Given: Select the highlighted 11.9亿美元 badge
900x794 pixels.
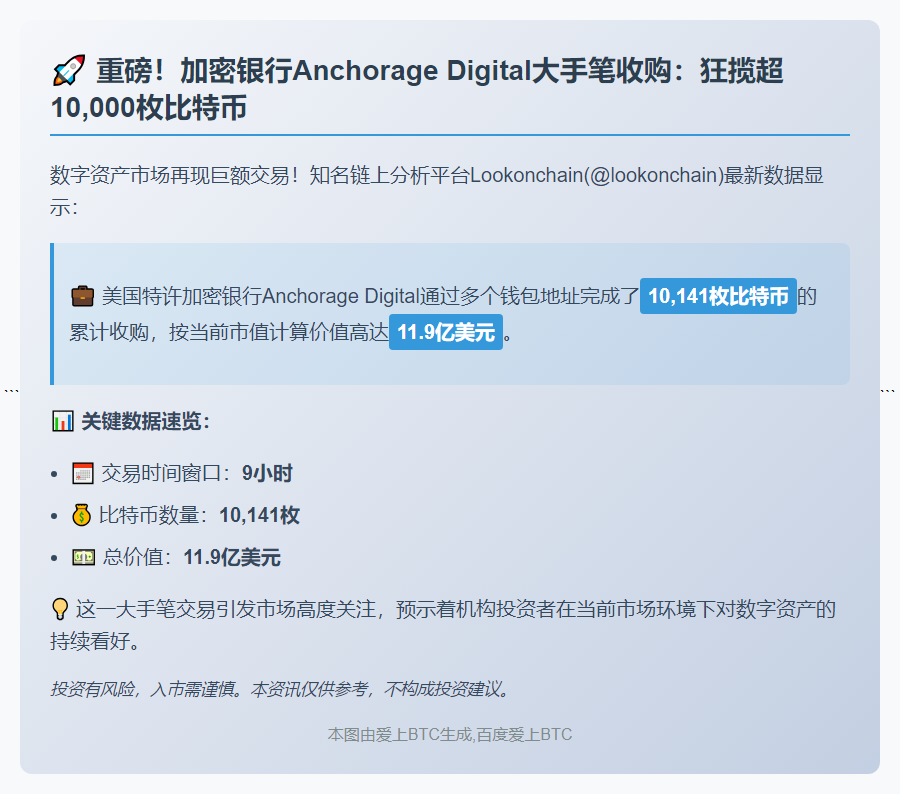Looking at the screenshot, I should click(x=446, y=333).
